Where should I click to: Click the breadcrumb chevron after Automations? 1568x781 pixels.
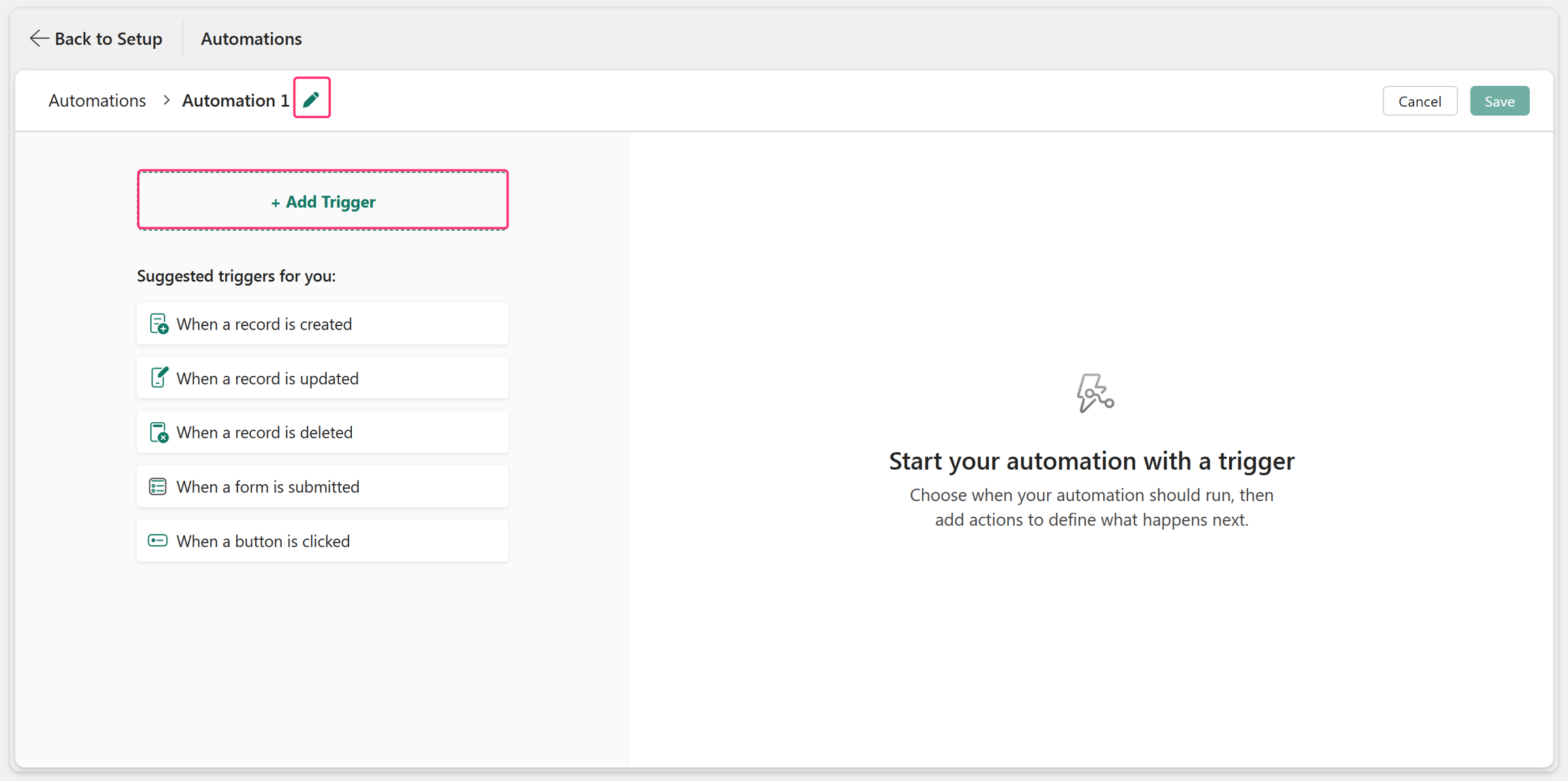(x=166, y=100)
